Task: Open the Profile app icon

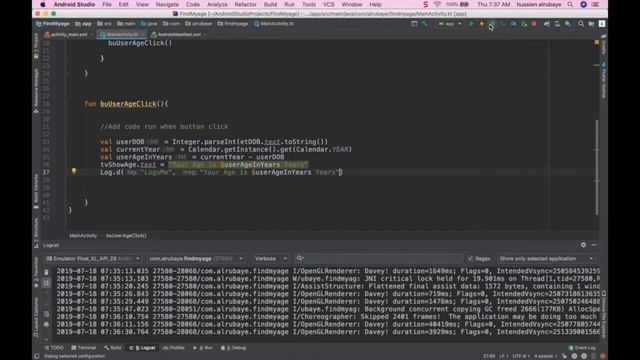Action: pos(513,24)
